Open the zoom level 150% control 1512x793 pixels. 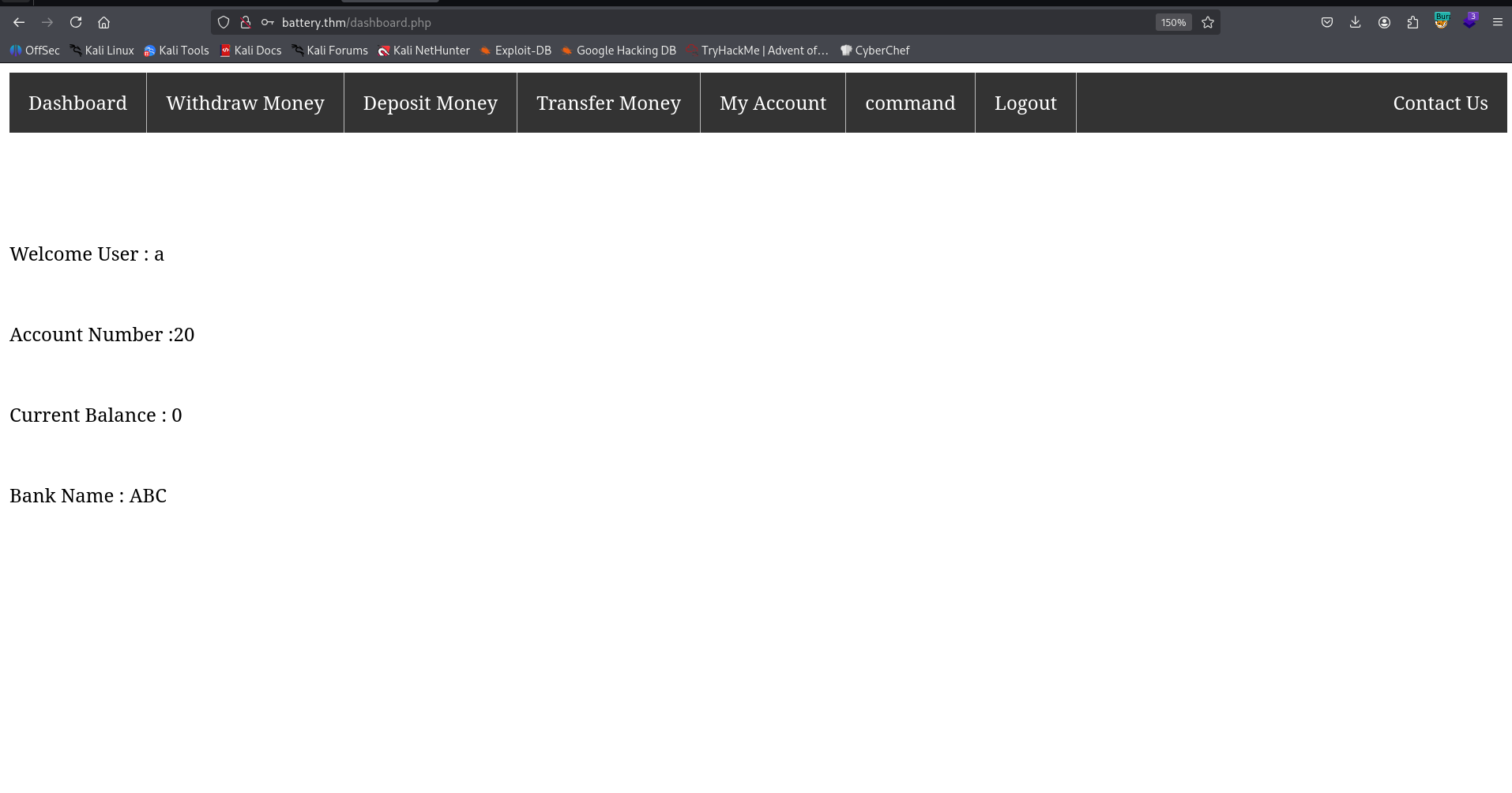1174,22
